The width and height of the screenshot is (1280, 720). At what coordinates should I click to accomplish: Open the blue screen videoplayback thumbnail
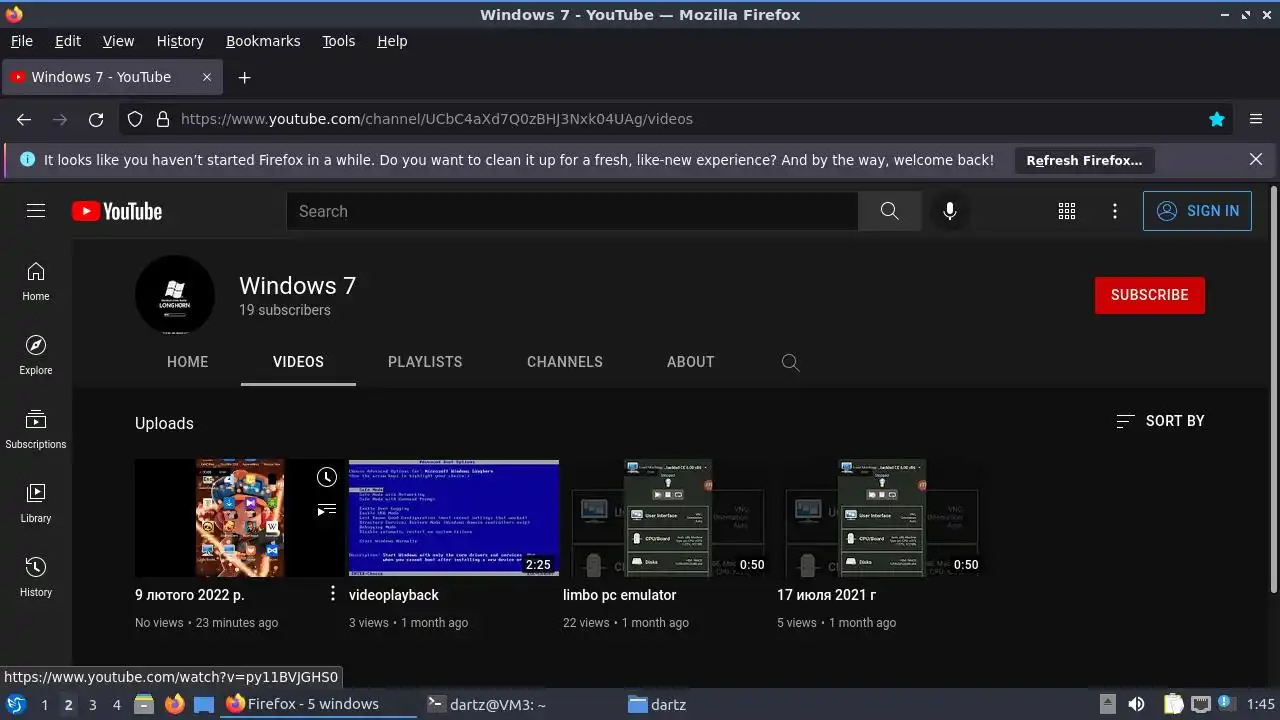click(454, 518)
